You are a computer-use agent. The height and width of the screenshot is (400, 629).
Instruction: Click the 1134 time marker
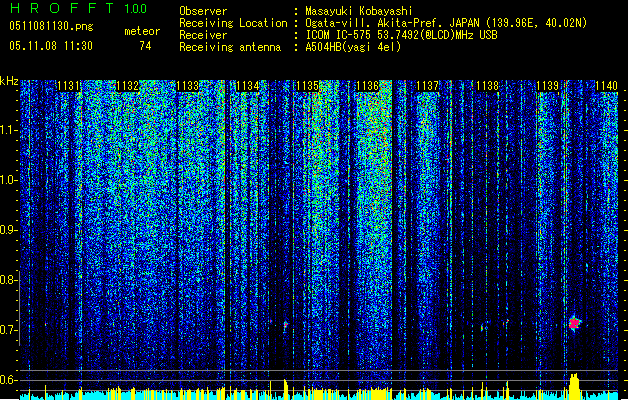click(248, 86)
